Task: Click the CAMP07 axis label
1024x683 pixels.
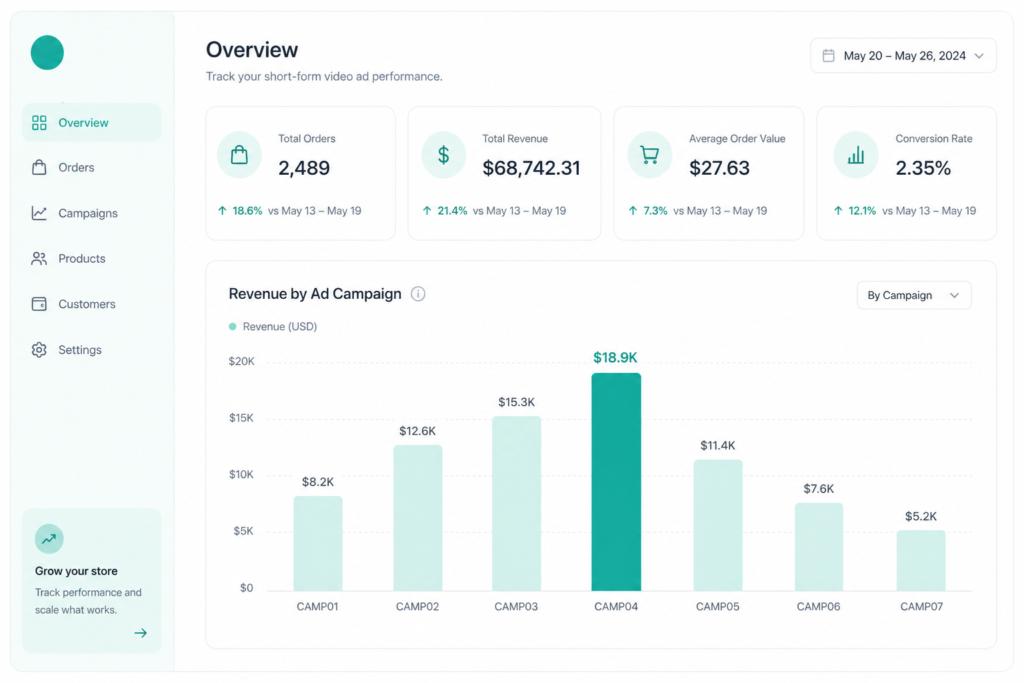Action: coord(921,607)
